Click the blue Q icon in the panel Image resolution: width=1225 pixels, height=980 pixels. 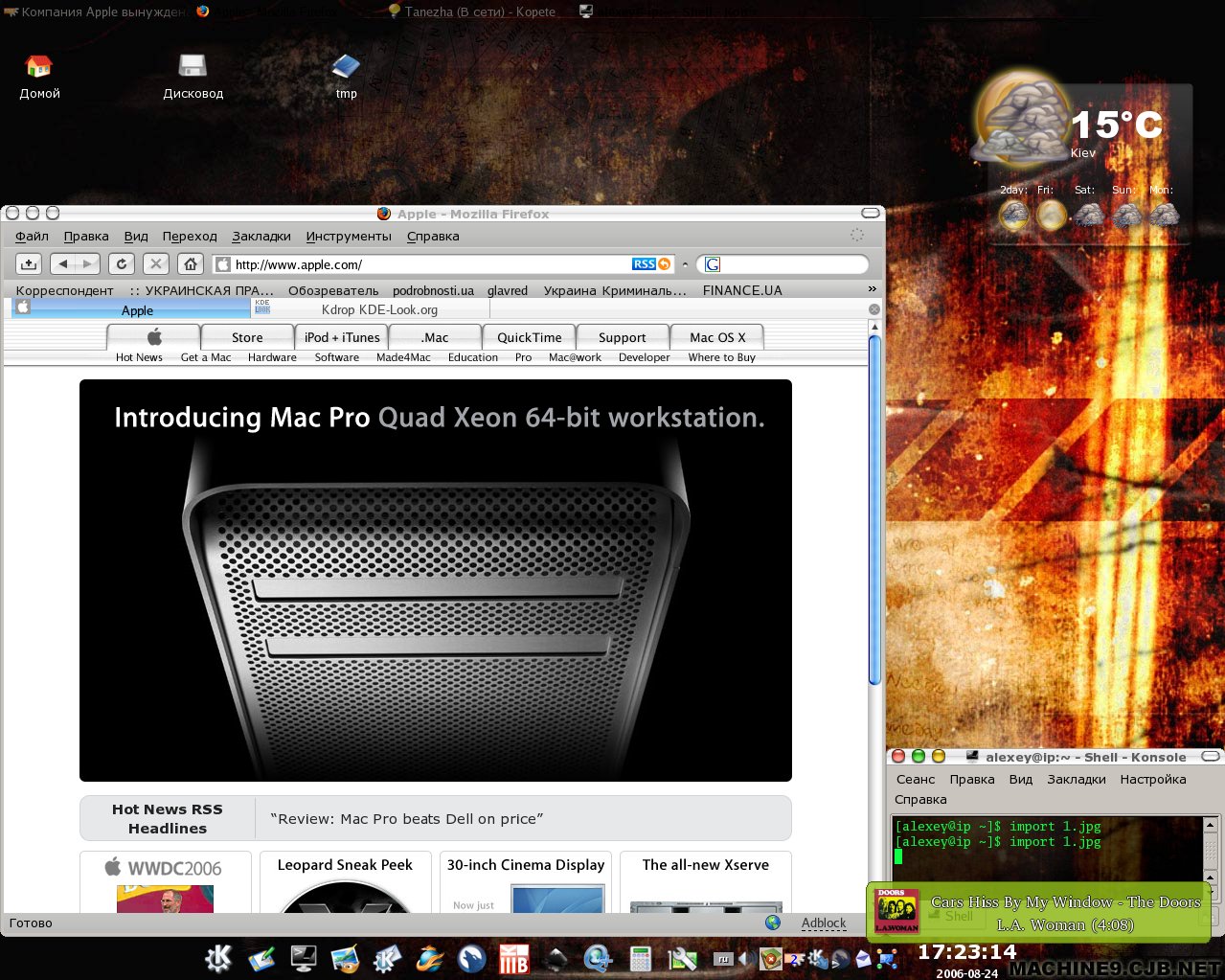click(x=598, y=958)
